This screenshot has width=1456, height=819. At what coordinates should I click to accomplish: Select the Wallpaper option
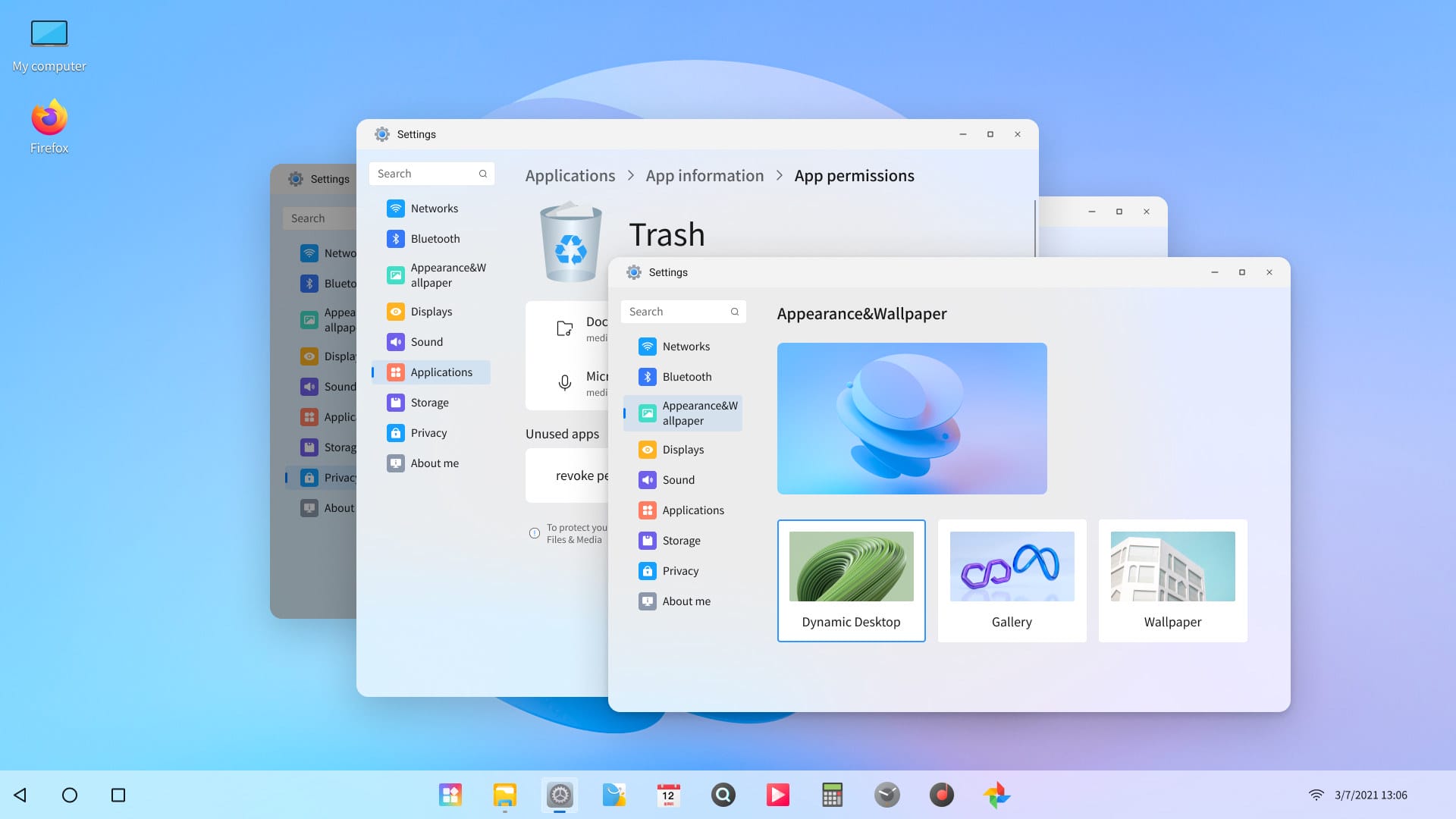pos(1172,580)
